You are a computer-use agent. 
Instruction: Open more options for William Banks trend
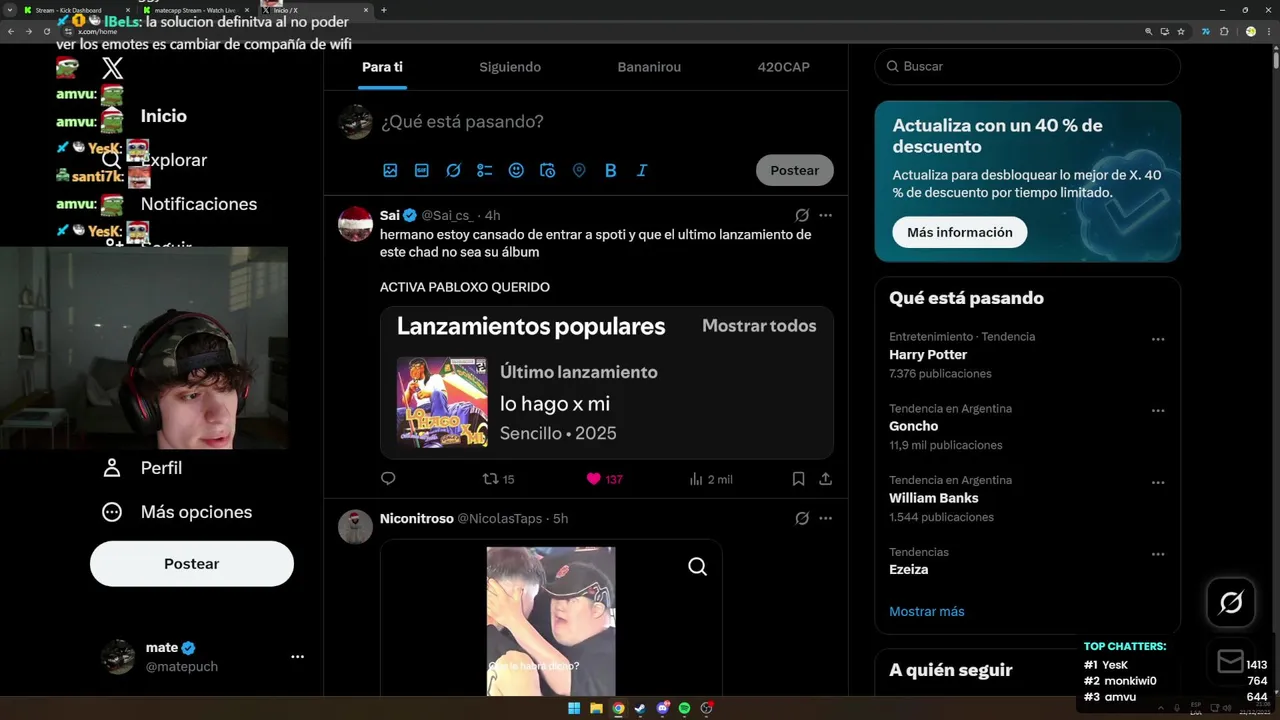(1158, 482)
